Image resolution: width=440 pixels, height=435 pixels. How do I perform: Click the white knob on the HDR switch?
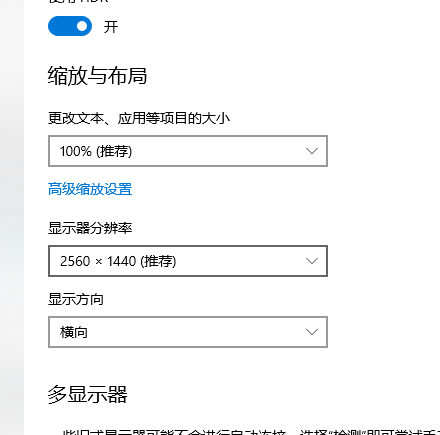click(82, 26)
